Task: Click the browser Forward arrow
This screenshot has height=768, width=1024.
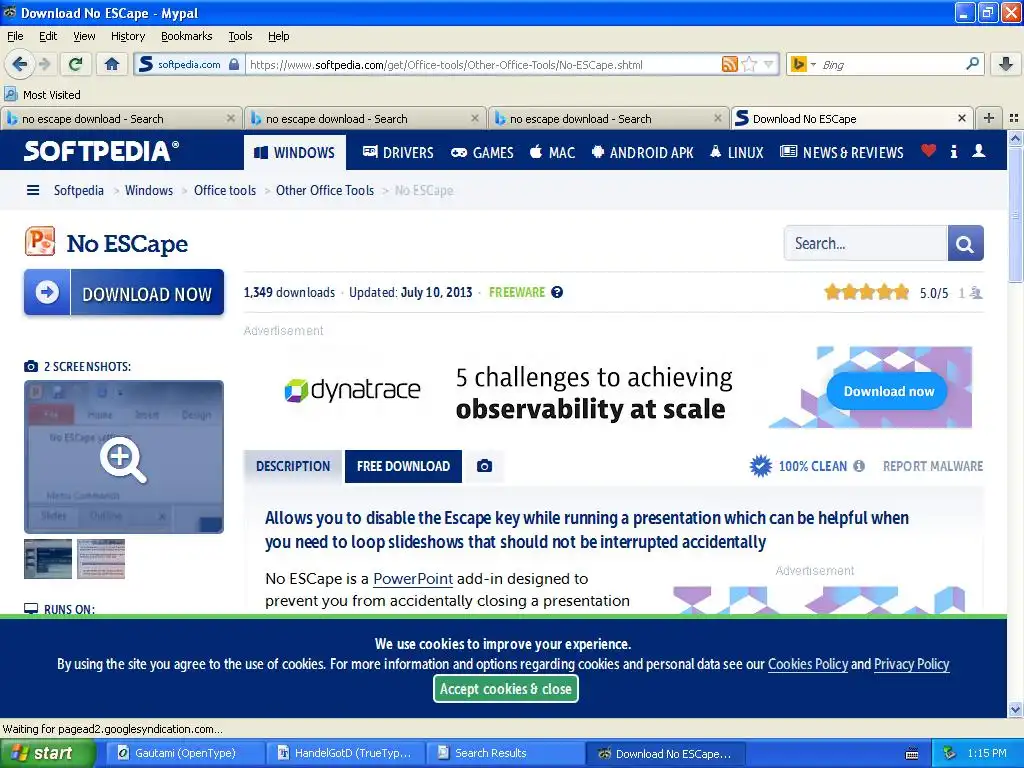Action: (44, 64)
